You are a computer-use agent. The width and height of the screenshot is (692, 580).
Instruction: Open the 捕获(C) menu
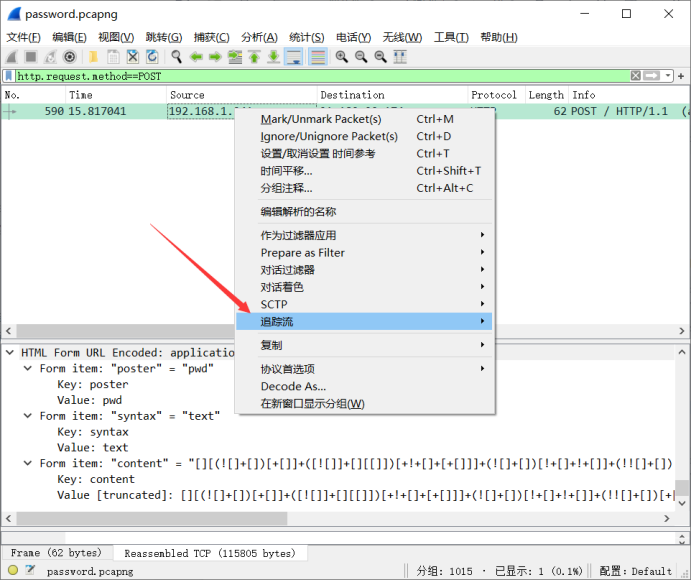pyautogui.click(x=211, y=38)
